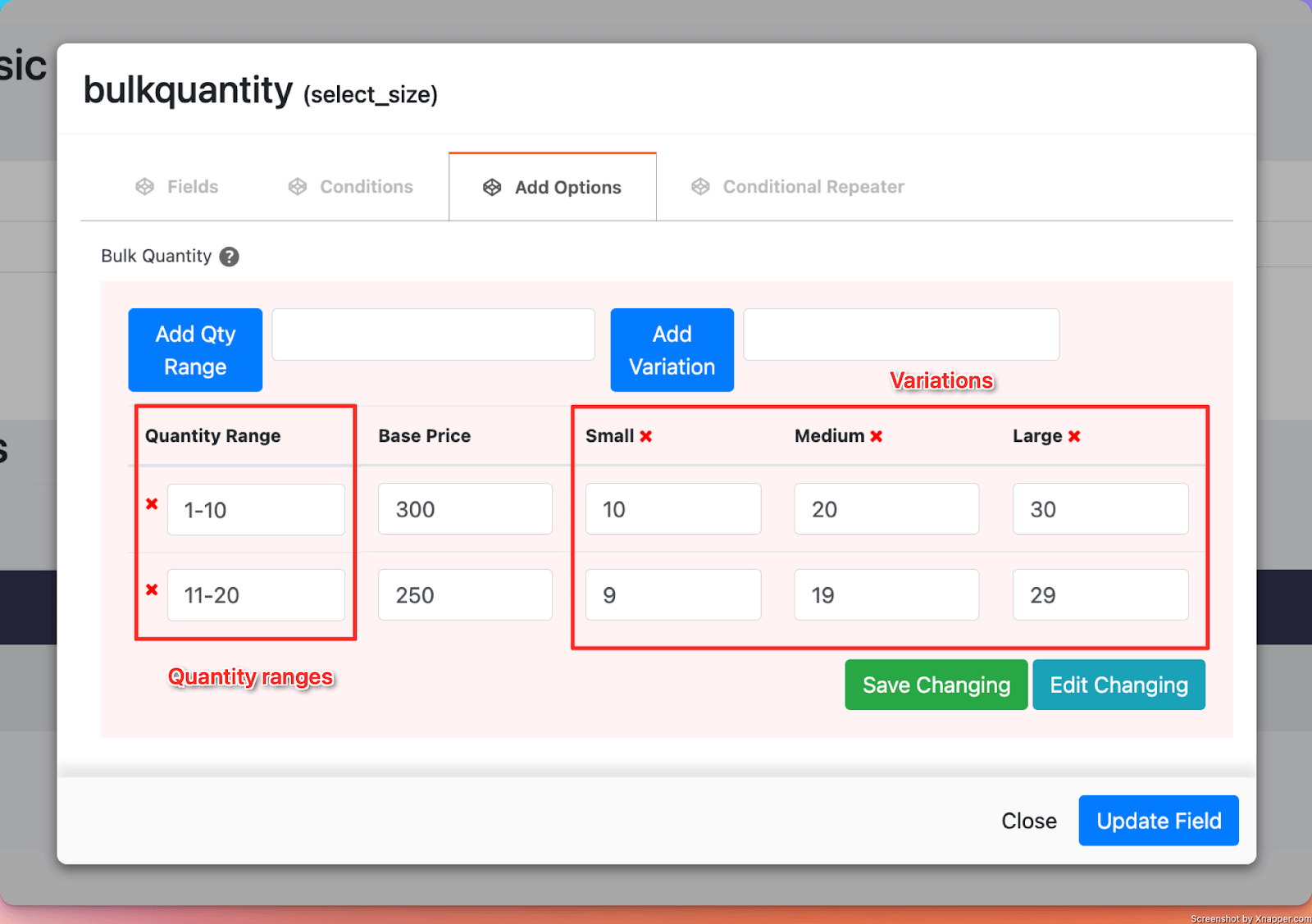Click the icon on the Fields tab
1312x924 pixels.
point(145,187)
